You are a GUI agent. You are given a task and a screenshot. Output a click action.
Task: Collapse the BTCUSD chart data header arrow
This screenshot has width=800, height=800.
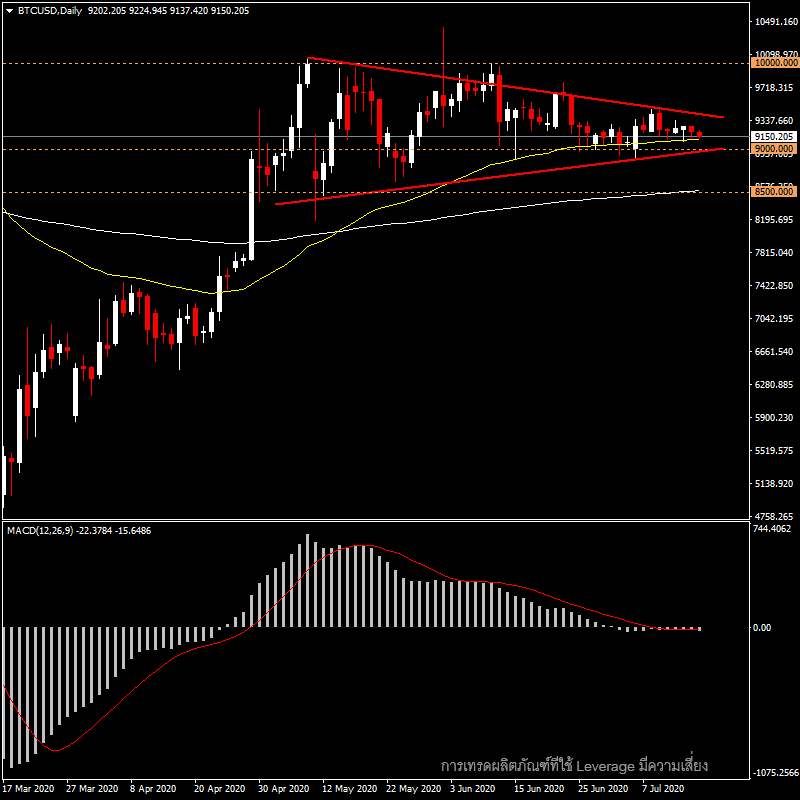click(x=9, y=11)
